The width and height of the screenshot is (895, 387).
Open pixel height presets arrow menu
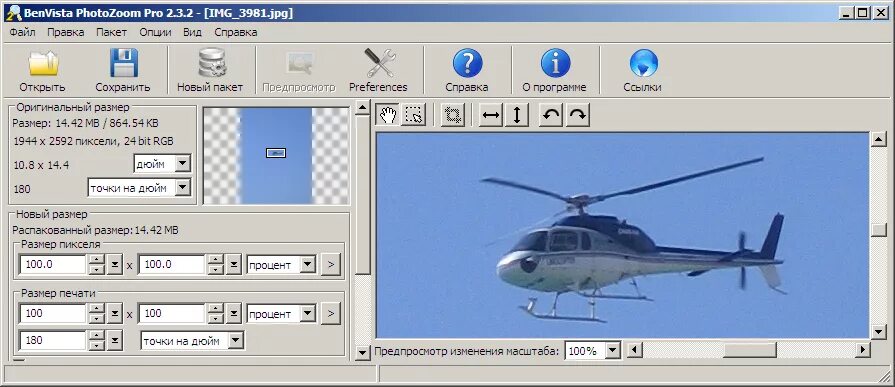click(233, 265)
